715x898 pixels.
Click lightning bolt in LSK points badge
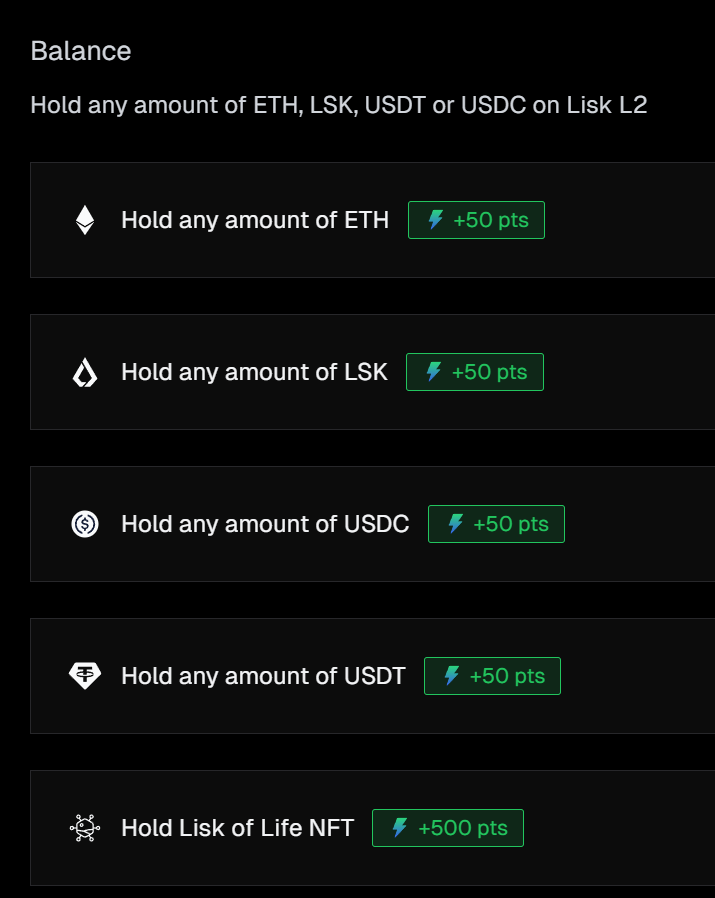(x=434, y=372)
